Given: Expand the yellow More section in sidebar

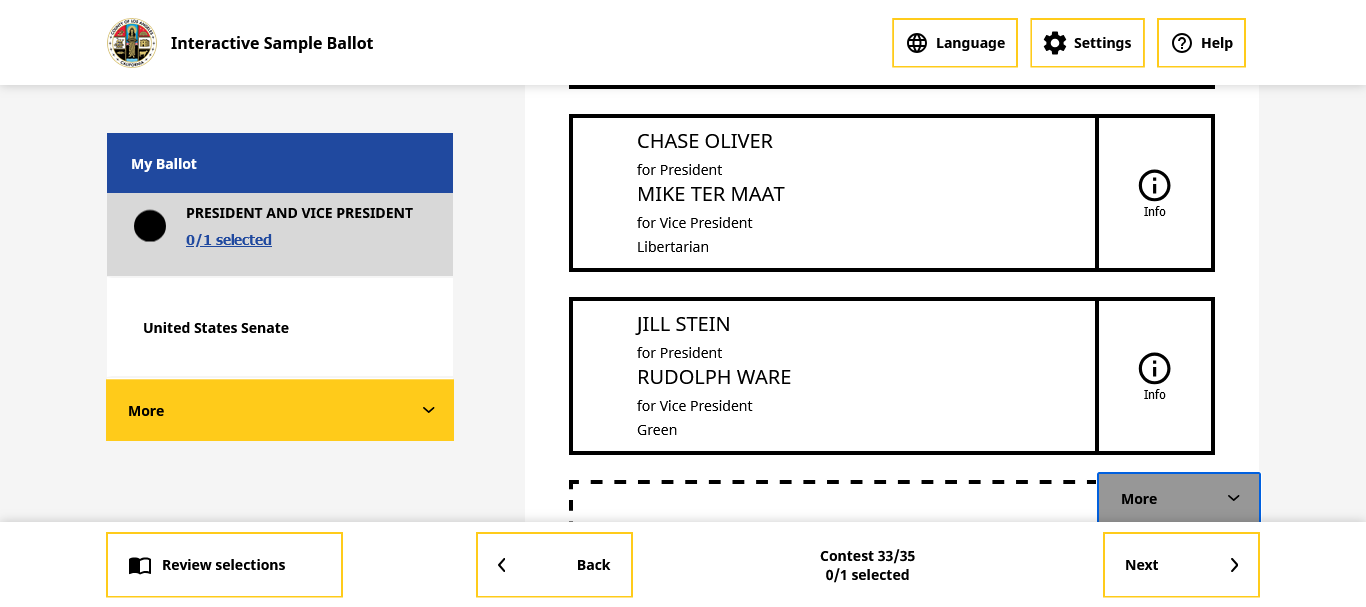Looking at the screenshot, I should click(279, 410).
